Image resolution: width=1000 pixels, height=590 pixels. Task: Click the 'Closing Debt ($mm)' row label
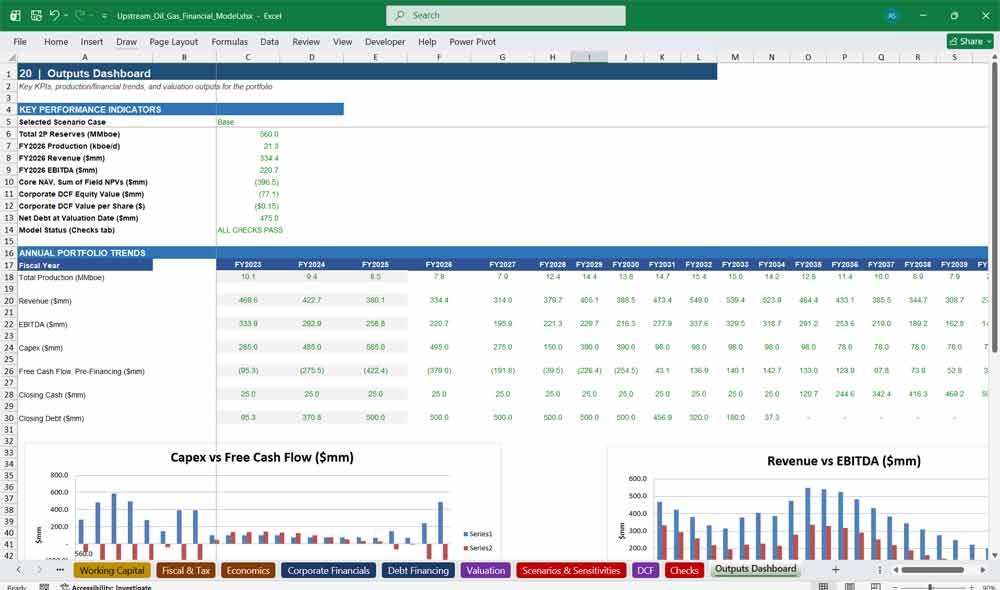51,418
